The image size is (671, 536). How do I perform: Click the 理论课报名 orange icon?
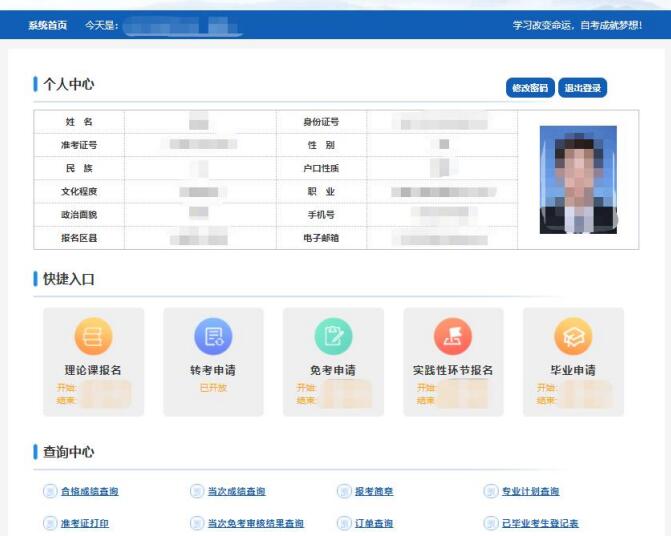(x=93, y=336)
